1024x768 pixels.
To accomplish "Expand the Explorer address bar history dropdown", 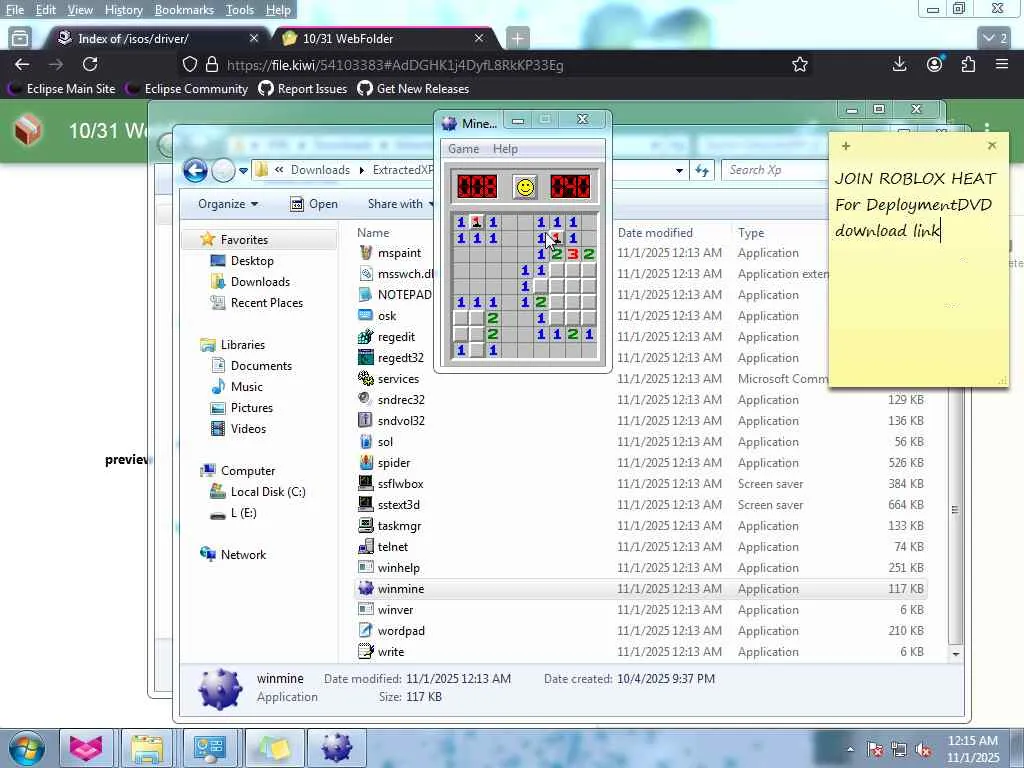I will (679, 170).
